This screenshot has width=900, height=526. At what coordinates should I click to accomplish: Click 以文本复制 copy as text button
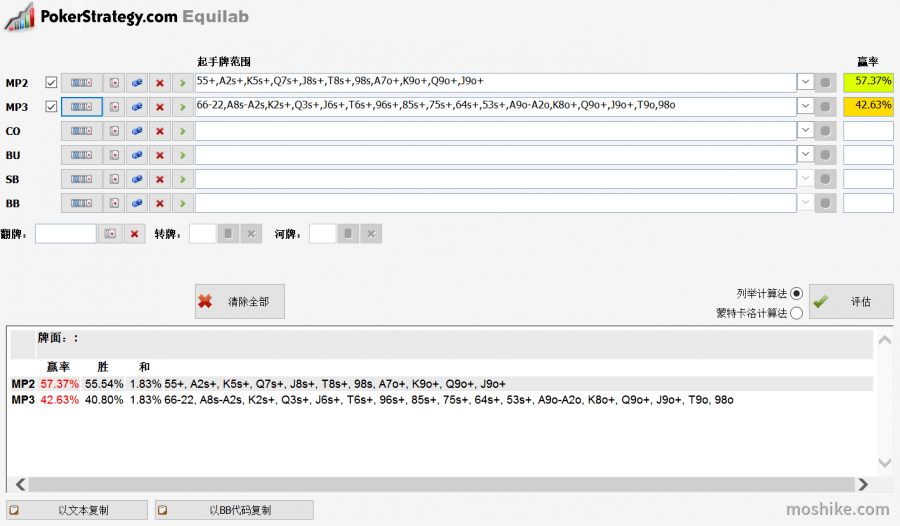[x=77, y=510]
